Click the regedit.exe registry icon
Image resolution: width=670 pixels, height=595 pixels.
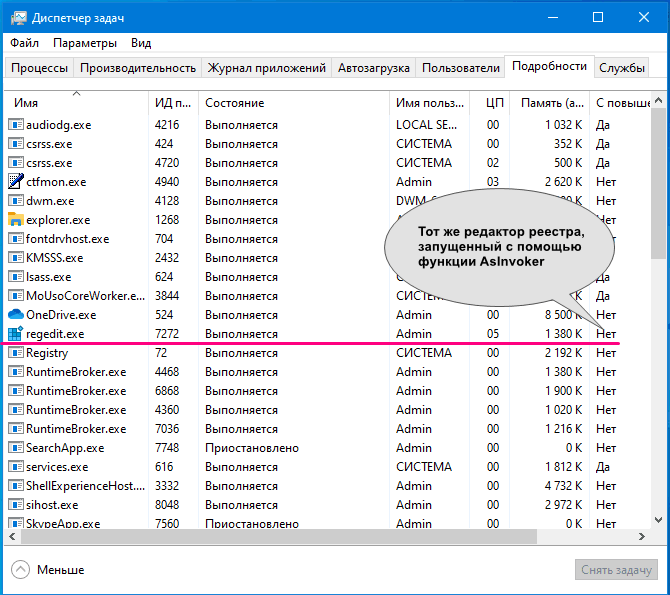point(16,333)
